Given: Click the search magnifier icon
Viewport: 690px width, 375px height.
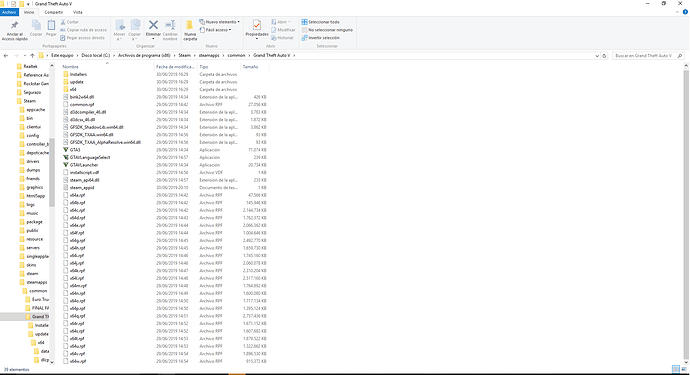Looking at the screenshot, I should click(x=680, y=56).
